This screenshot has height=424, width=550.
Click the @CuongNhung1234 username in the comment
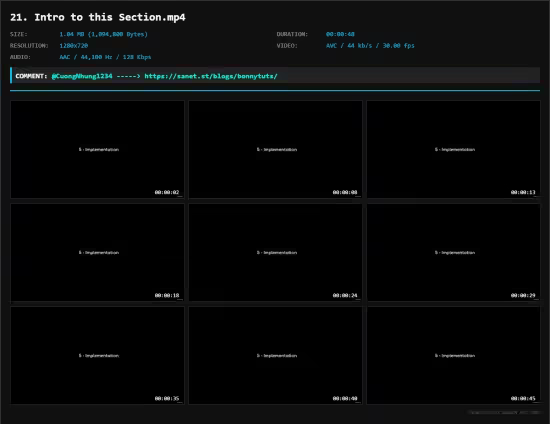pos(82,76)
